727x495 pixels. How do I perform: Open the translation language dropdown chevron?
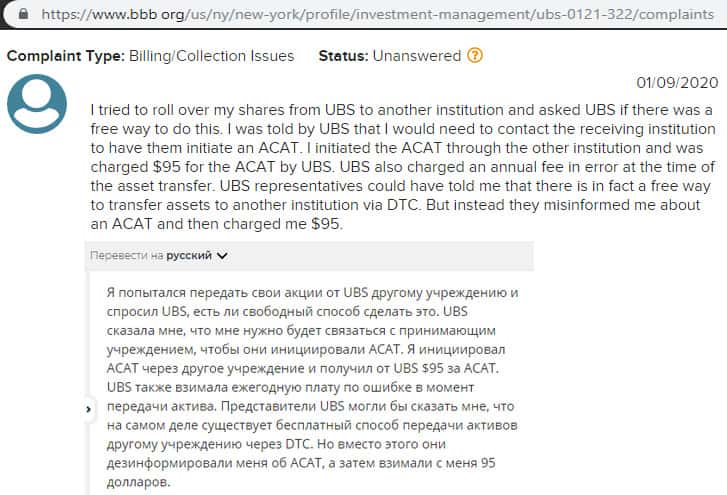(x=222, y=256)
